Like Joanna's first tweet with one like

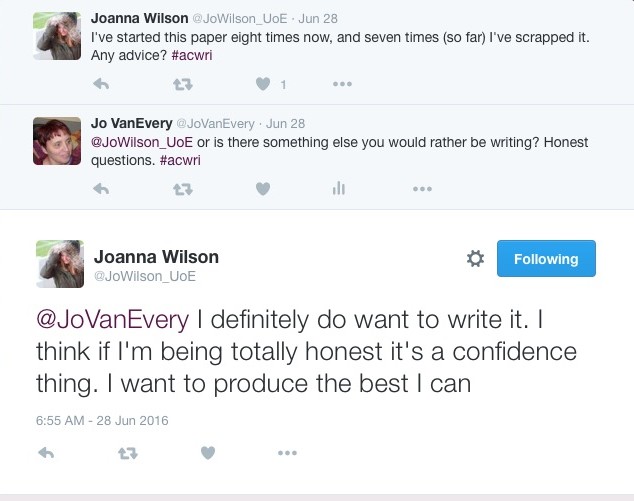coord(264,84)
